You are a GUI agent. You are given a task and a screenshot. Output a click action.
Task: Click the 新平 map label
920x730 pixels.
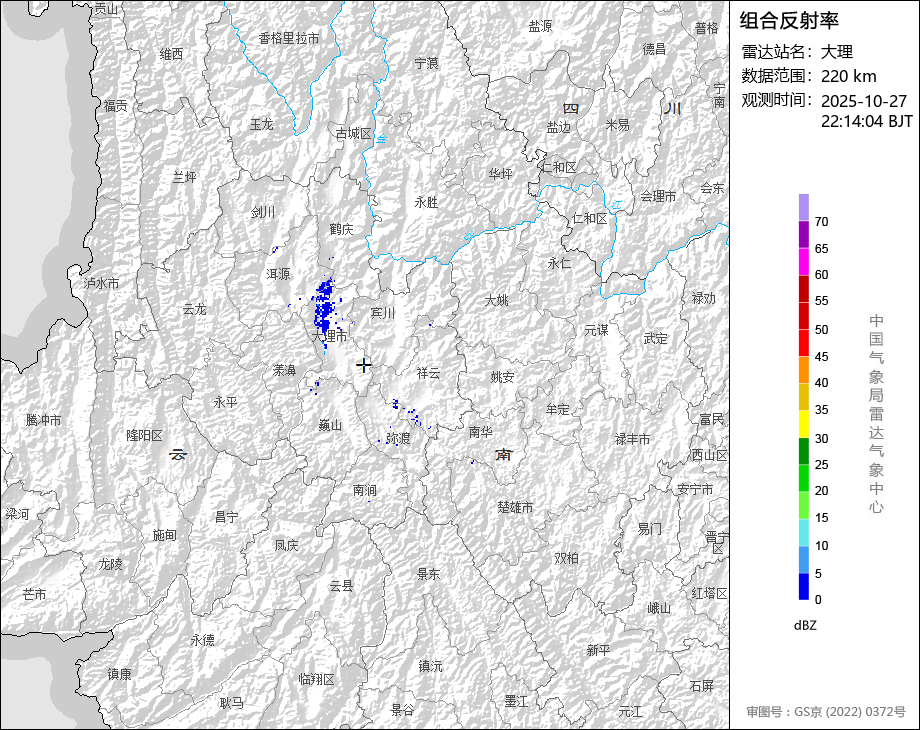(x=598, y=650)
